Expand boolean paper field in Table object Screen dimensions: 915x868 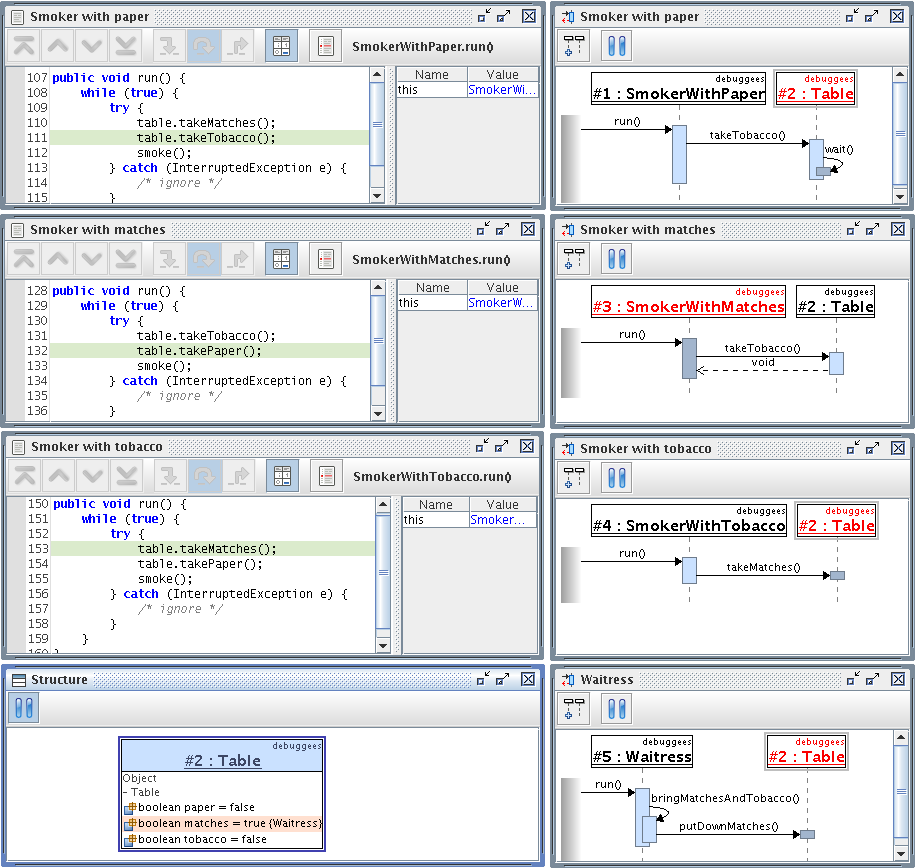point(130,808)
